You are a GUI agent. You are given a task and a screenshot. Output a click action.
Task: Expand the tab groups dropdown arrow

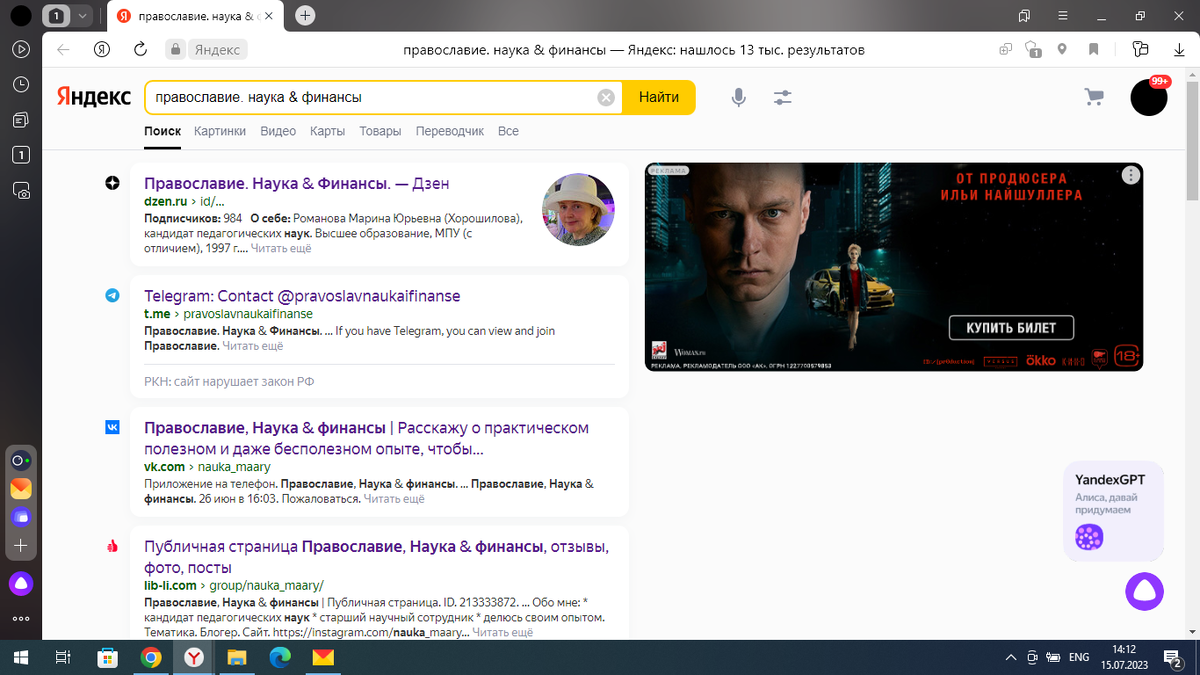pos(82,16)
